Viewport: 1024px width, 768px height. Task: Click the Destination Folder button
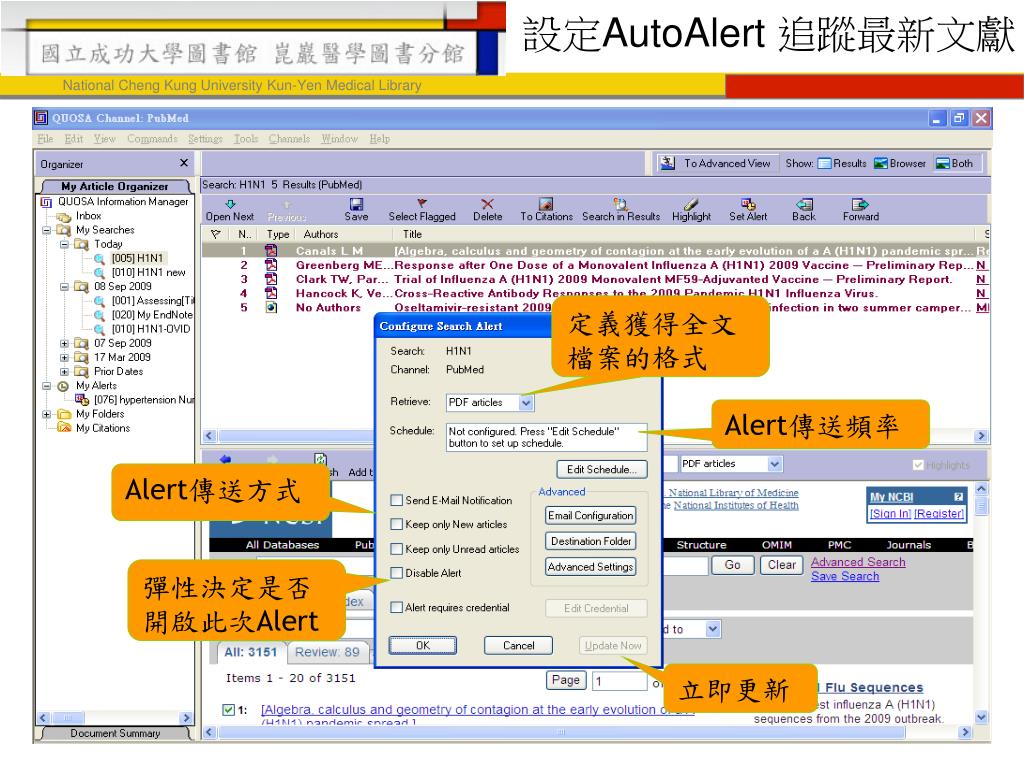click(590, 541)
